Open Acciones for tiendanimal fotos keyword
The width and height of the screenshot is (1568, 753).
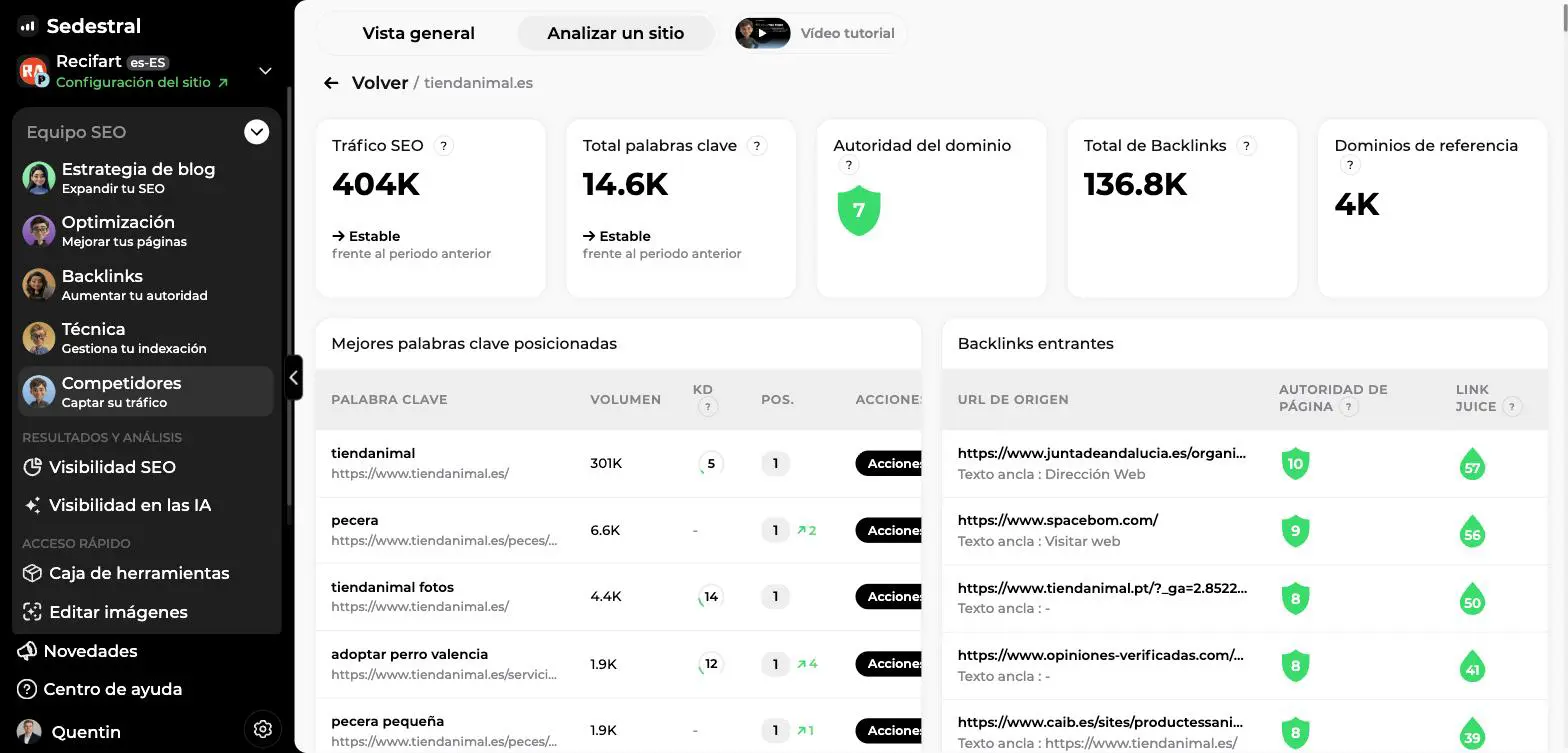pos(888,597)
